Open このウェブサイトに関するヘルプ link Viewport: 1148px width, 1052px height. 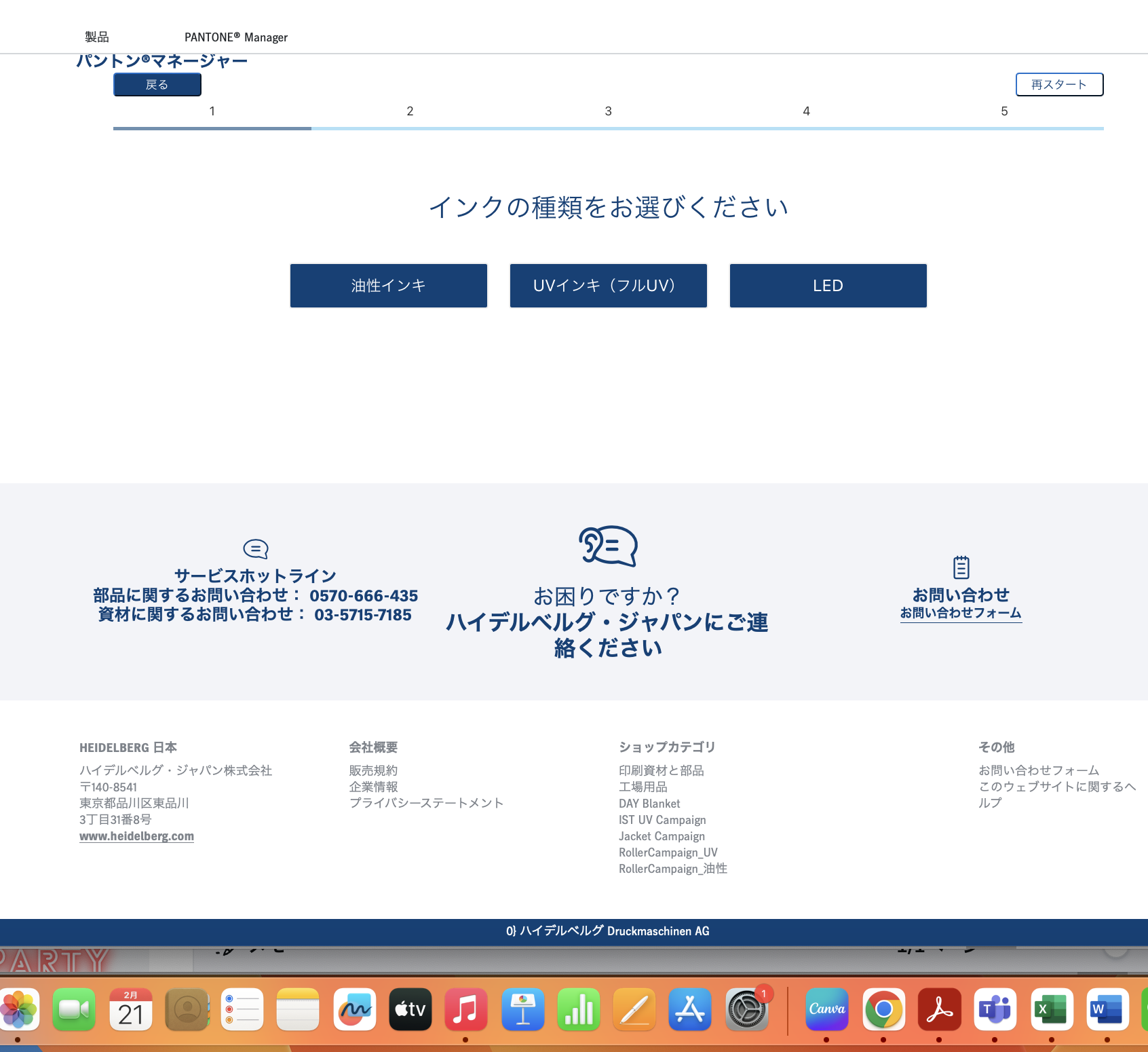[1057, 795]
